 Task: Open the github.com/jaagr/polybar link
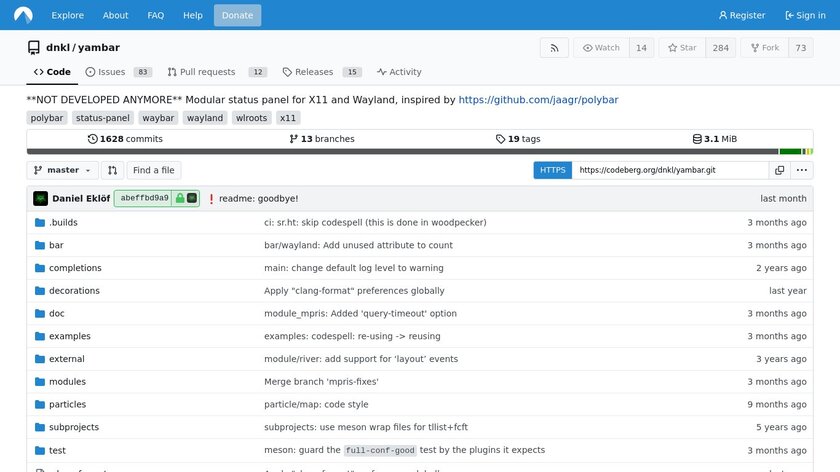(x=538, y=100)
